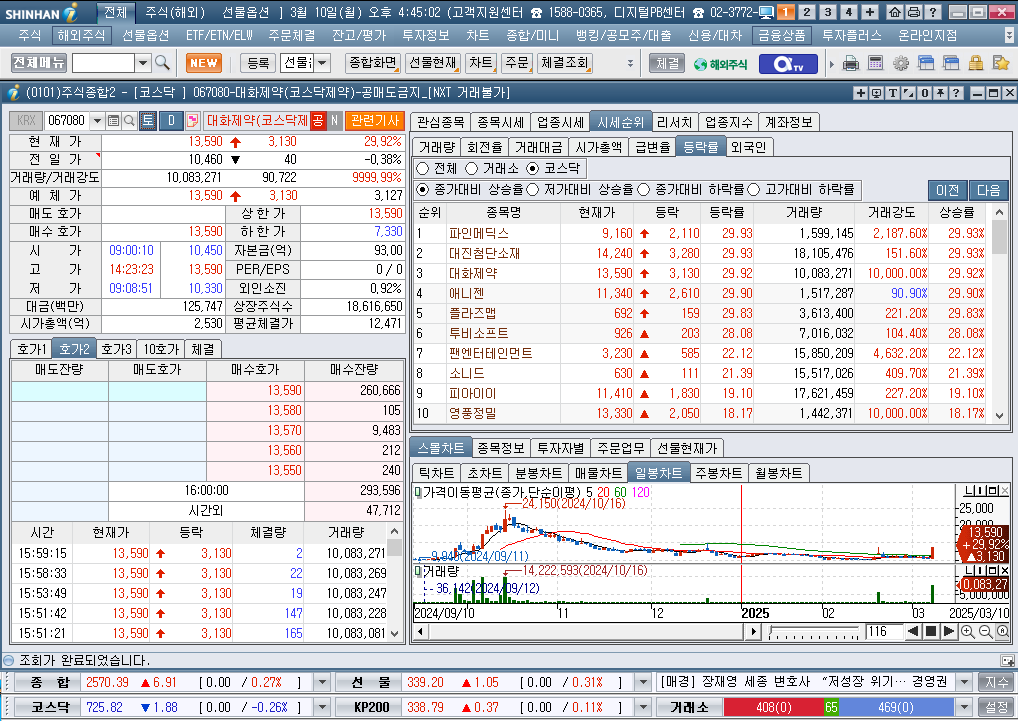Click the home icon in the title bar
This screenshot has width=1018, height=721.
tap(895, 12)
